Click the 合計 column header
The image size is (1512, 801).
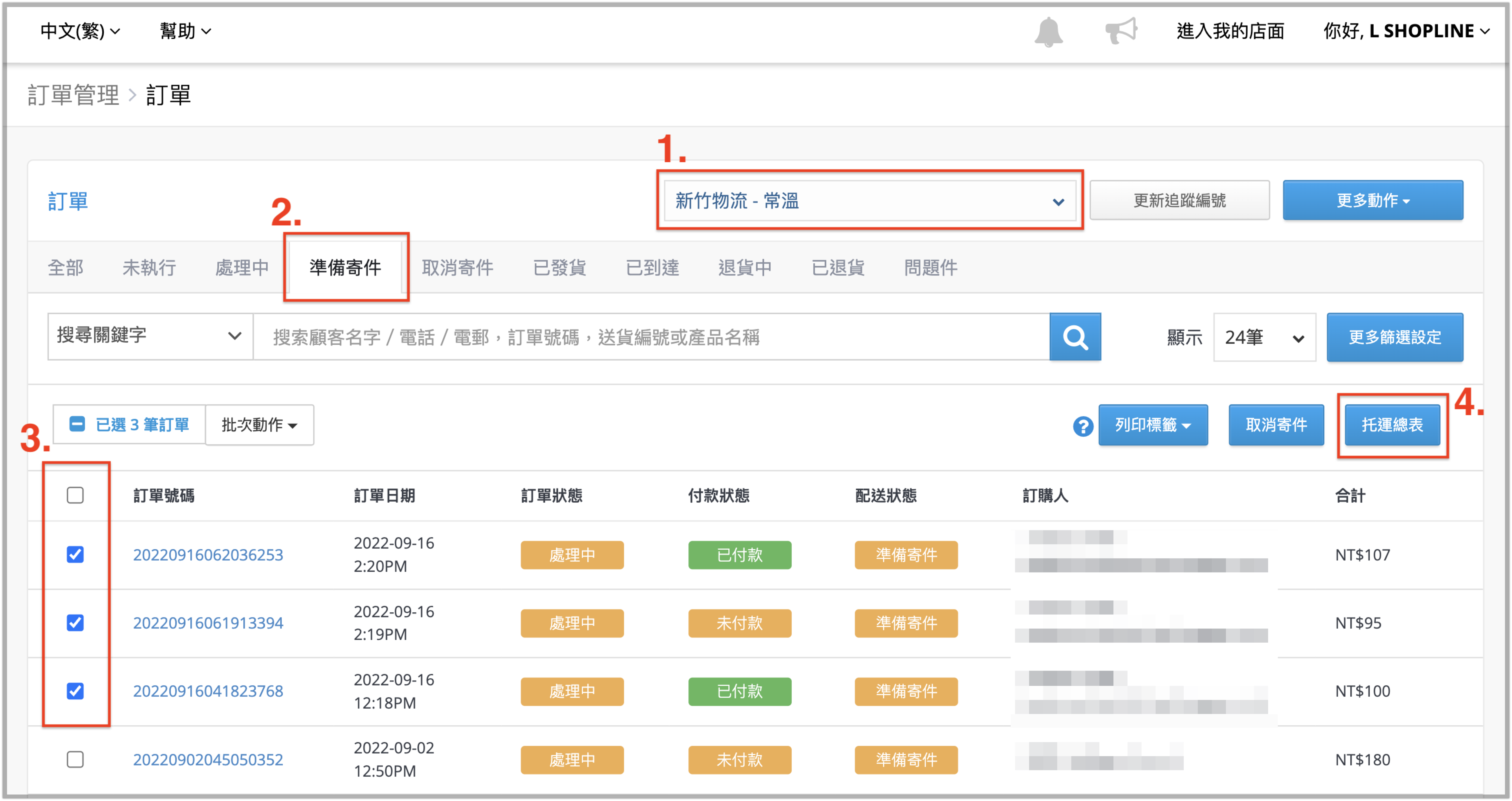coord(1350,496)
